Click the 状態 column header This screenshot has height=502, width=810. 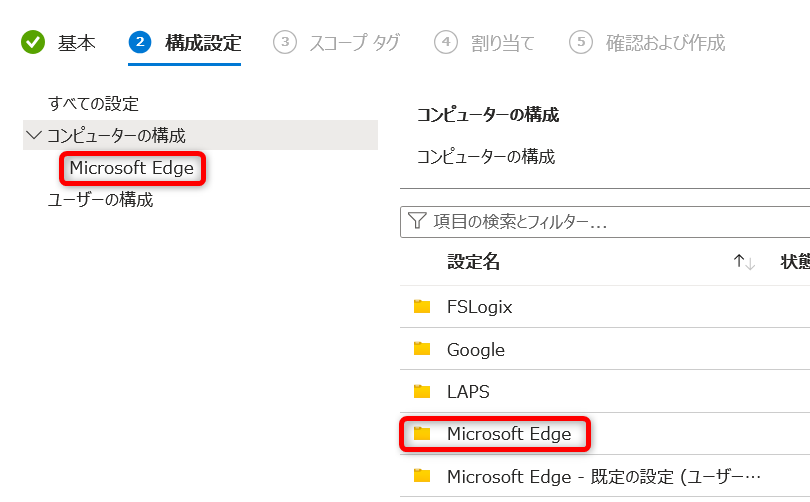tap(795, 262)
